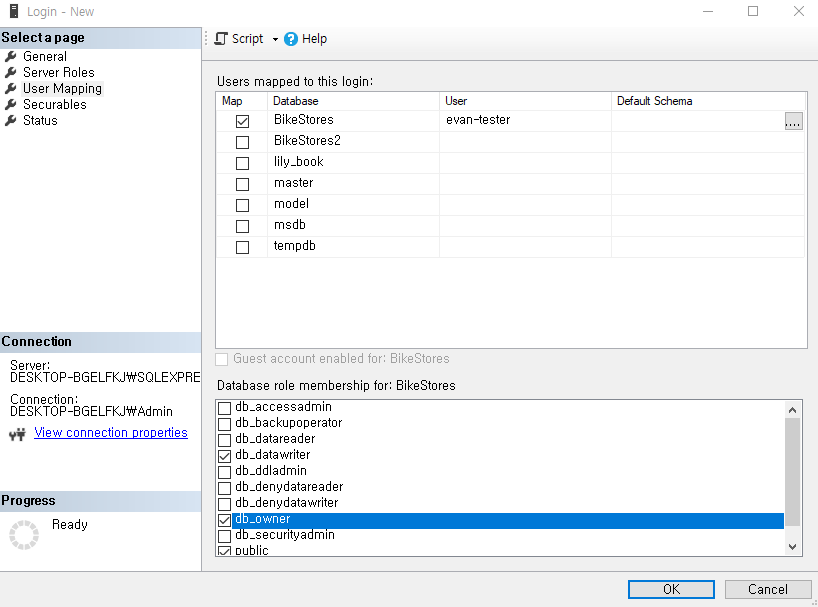Click the Database column header
This screenshot has height=607, width=818.
(x=354, y=101)
